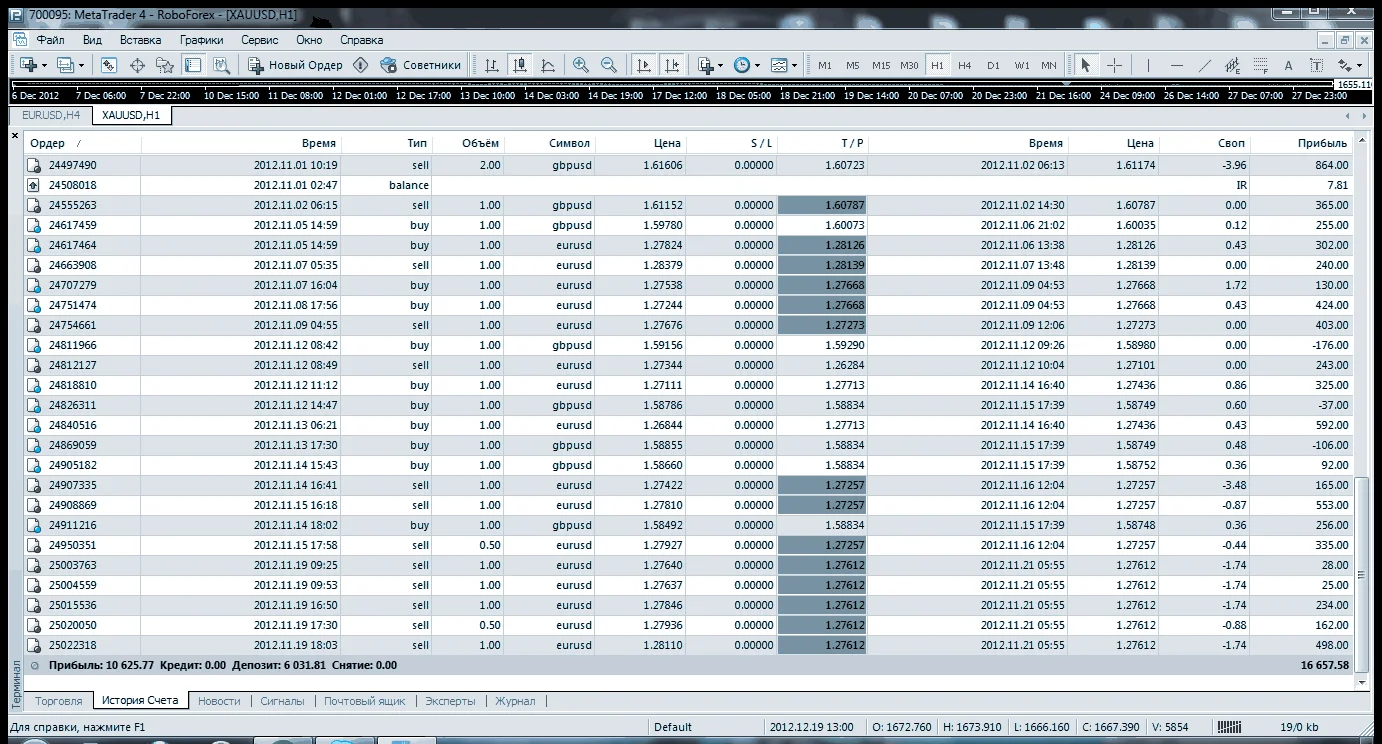Toggle the Советники auto-trading button
The height and width of the screenshot is (744, 1382).
click(x=421, y=65)
